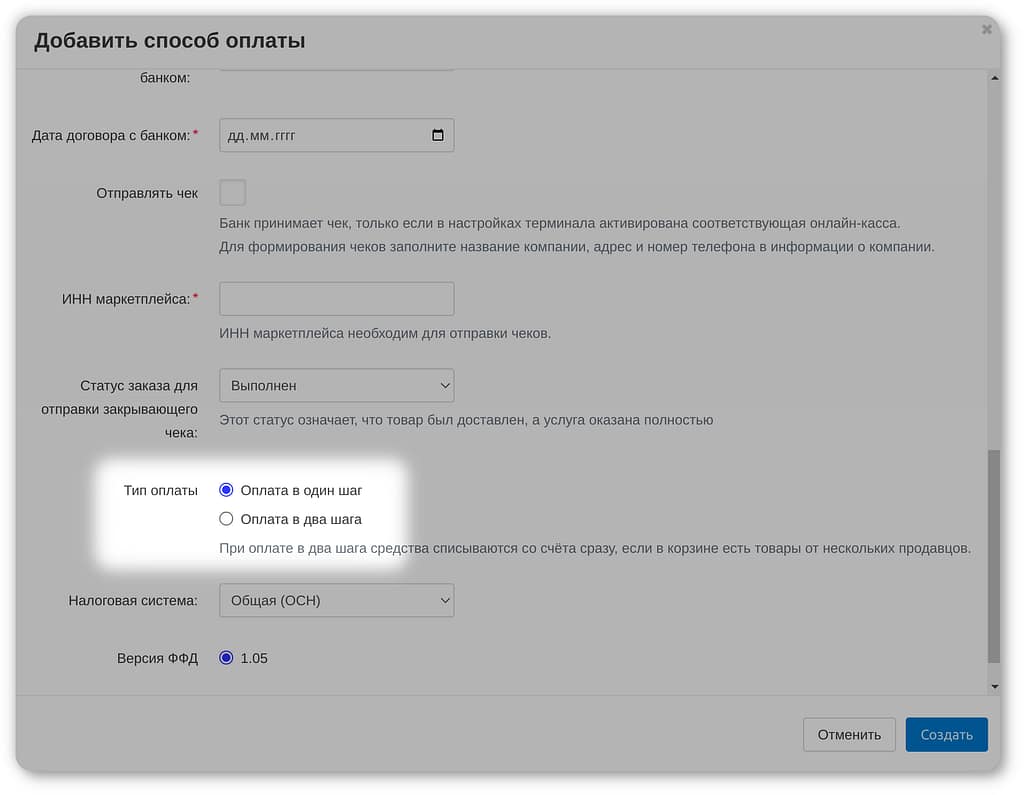Close the Добавить способ оплаты dialog
This screenshot has height=795, width=1024.
[x=987, y=30]
